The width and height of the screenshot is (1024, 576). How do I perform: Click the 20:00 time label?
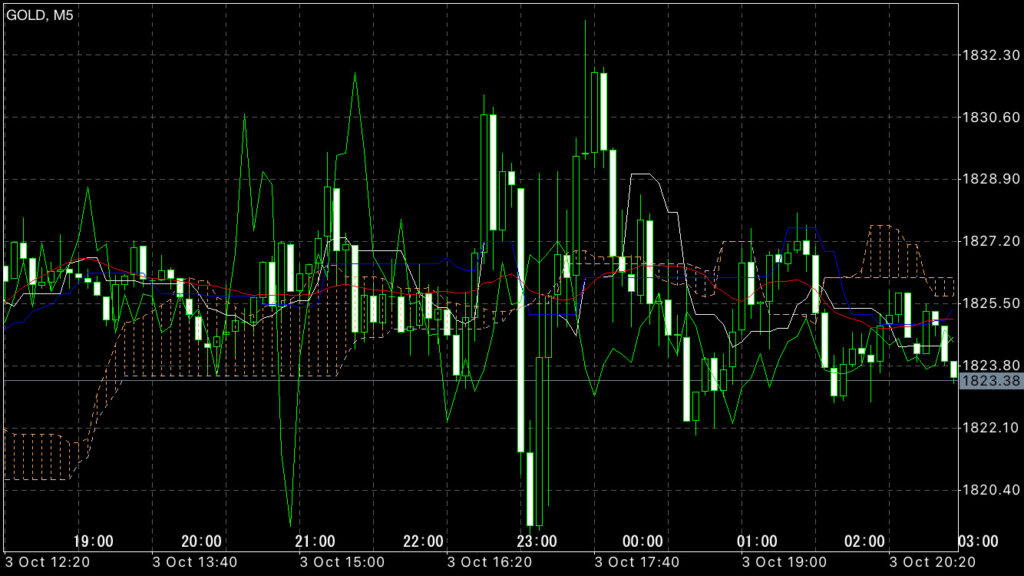click(201, 541)
